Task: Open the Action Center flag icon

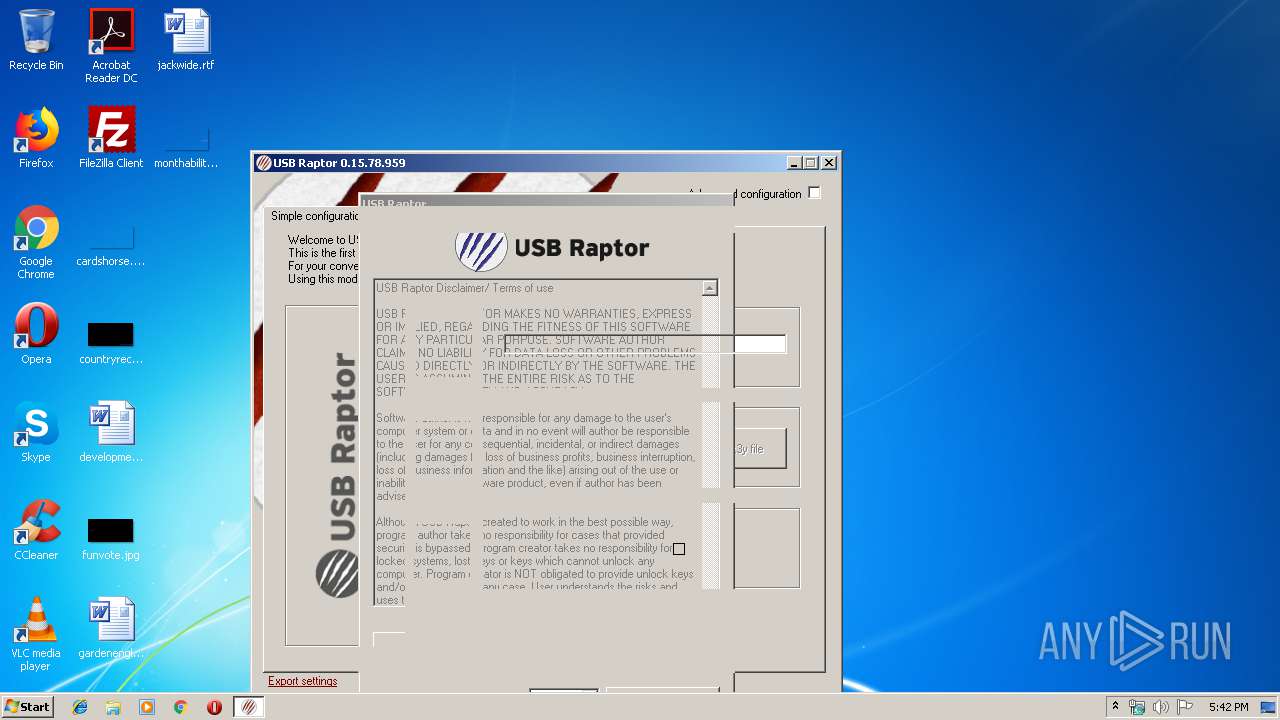Action: [x=1183, y=707]
